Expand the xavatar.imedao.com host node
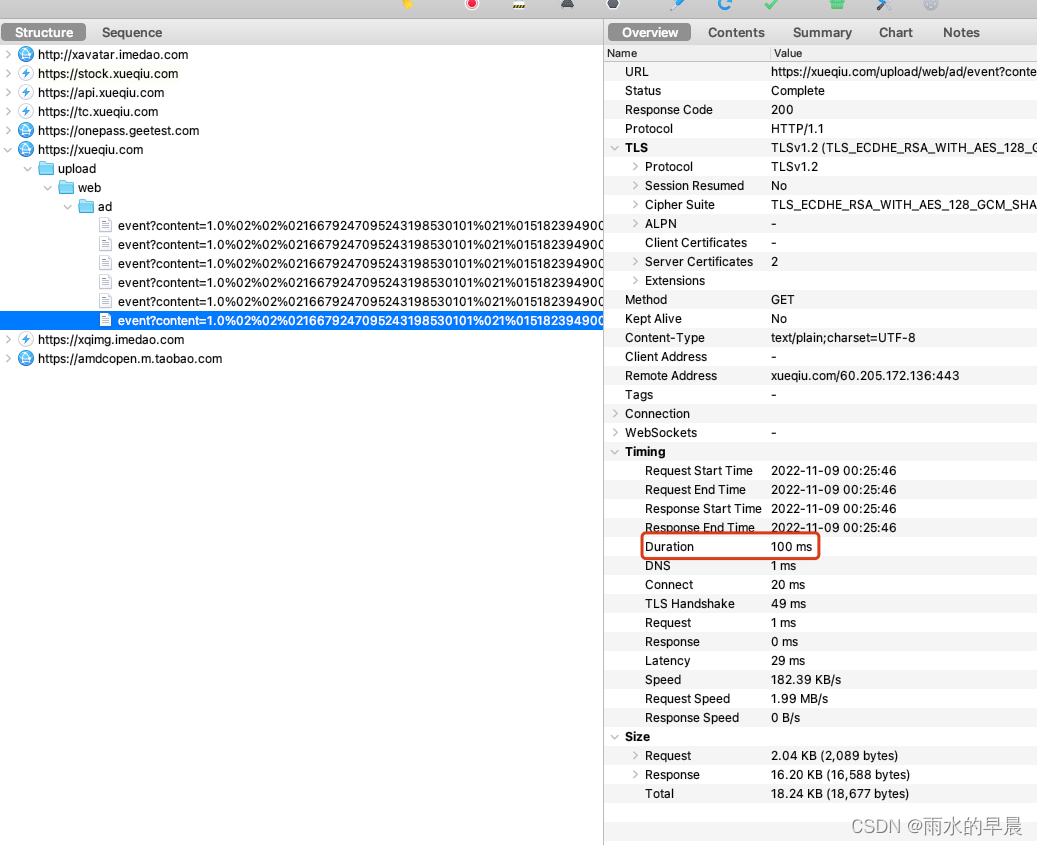Screen dimensions: 1037x845 coord(8,54)
